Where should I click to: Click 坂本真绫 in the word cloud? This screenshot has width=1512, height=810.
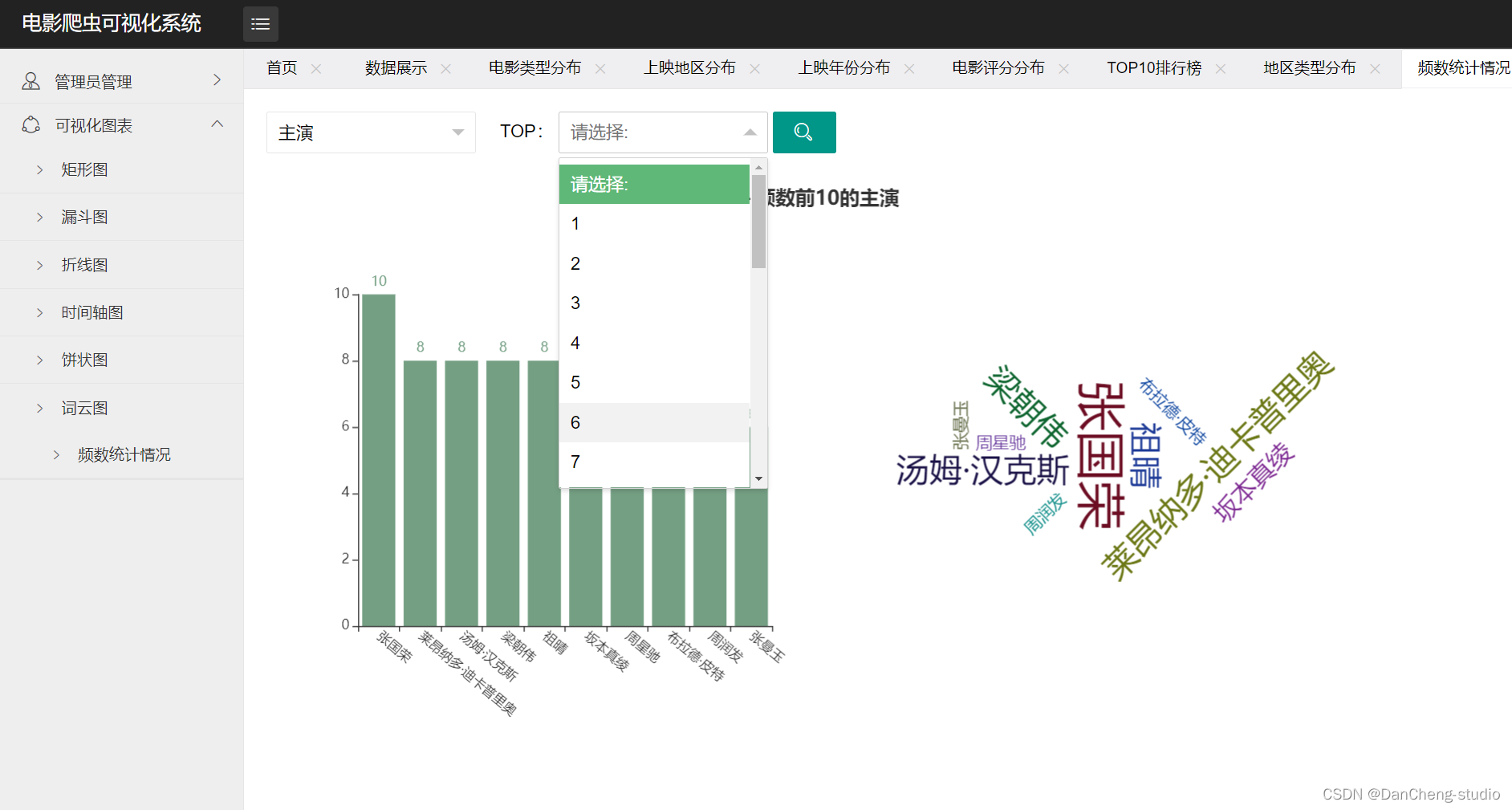1253,482
